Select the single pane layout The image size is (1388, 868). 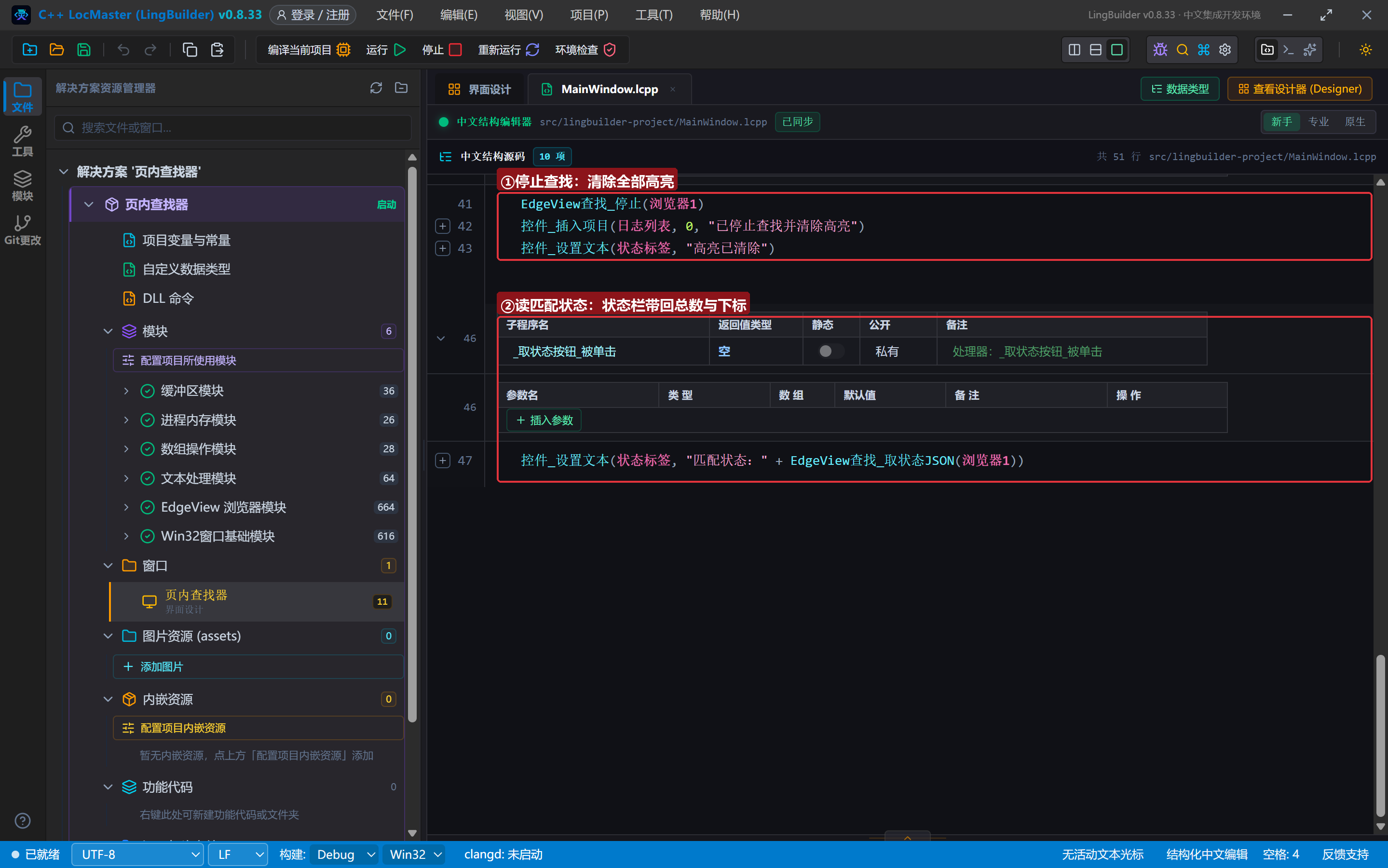click(x=1116, y=50)
